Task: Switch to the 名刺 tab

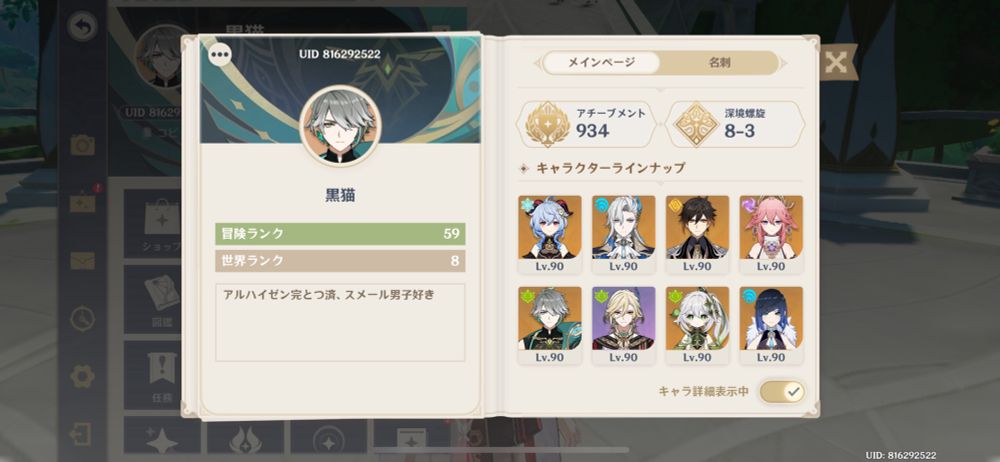Action: pyautogui.click(x=719, y=63)
